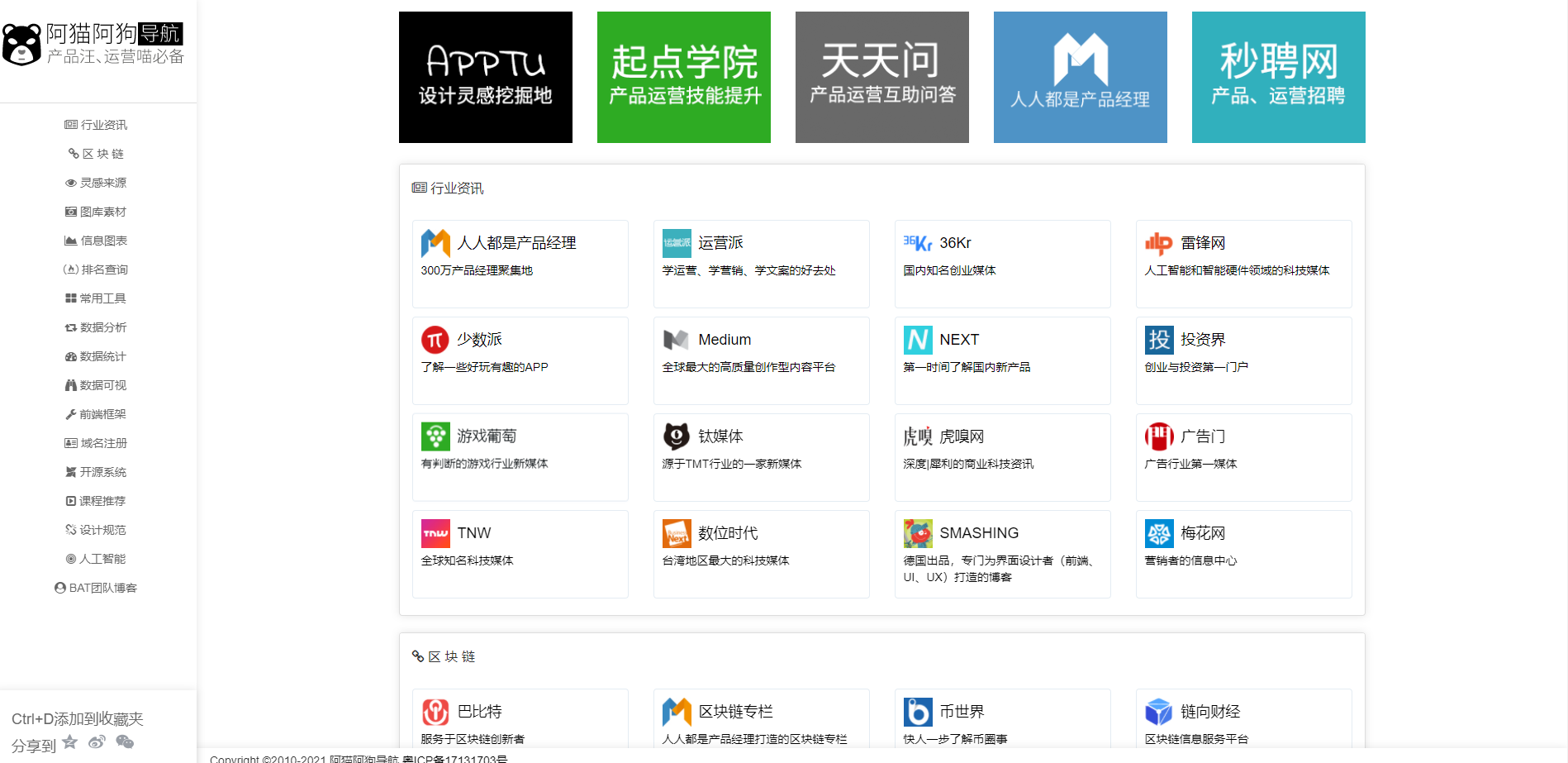The image size is (1568, 763).
Task: Click the 少数派 red π logo
Action: (x=435, y=339)
